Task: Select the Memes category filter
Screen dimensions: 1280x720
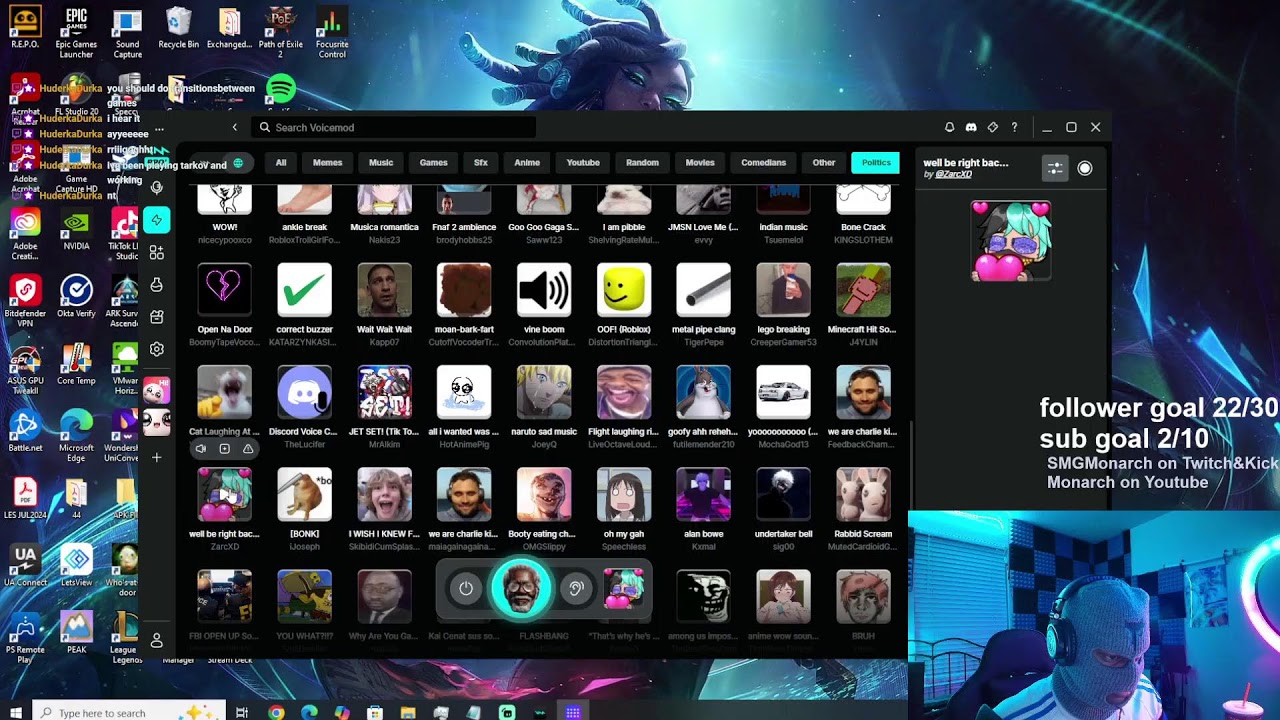Action: [x=327, y=163]
